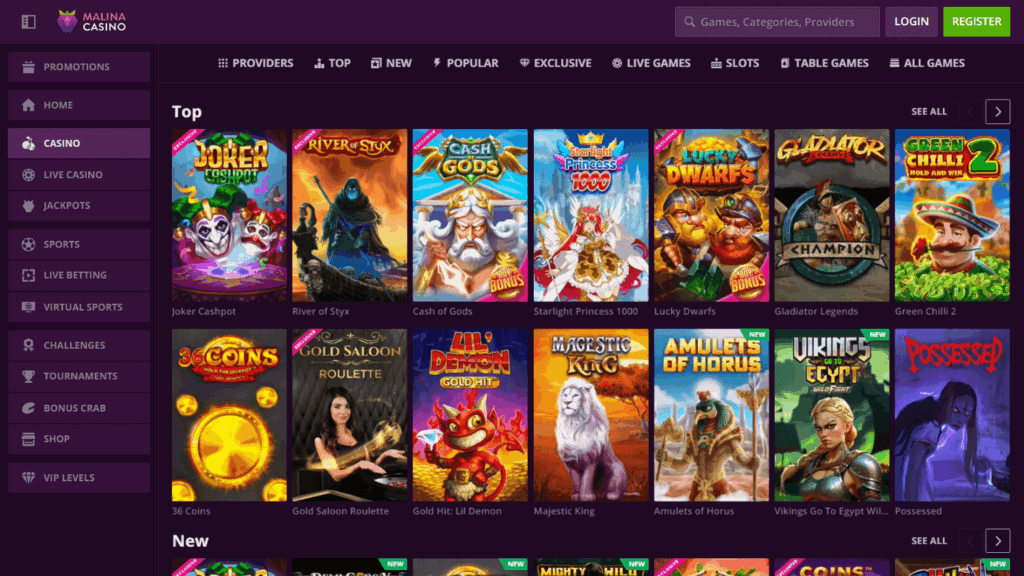
Task: Open the Providers category menu
Action: click(255, 63)
